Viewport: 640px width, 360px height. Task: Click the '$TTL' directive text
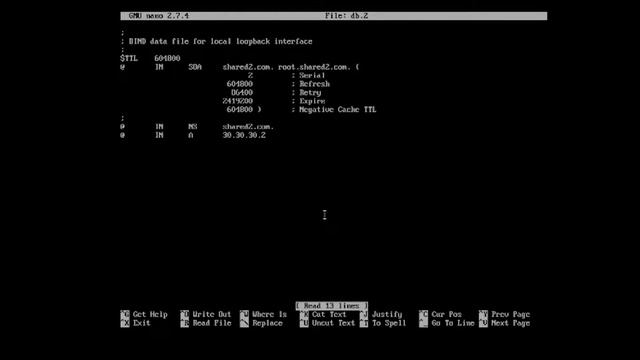[129, 58]
